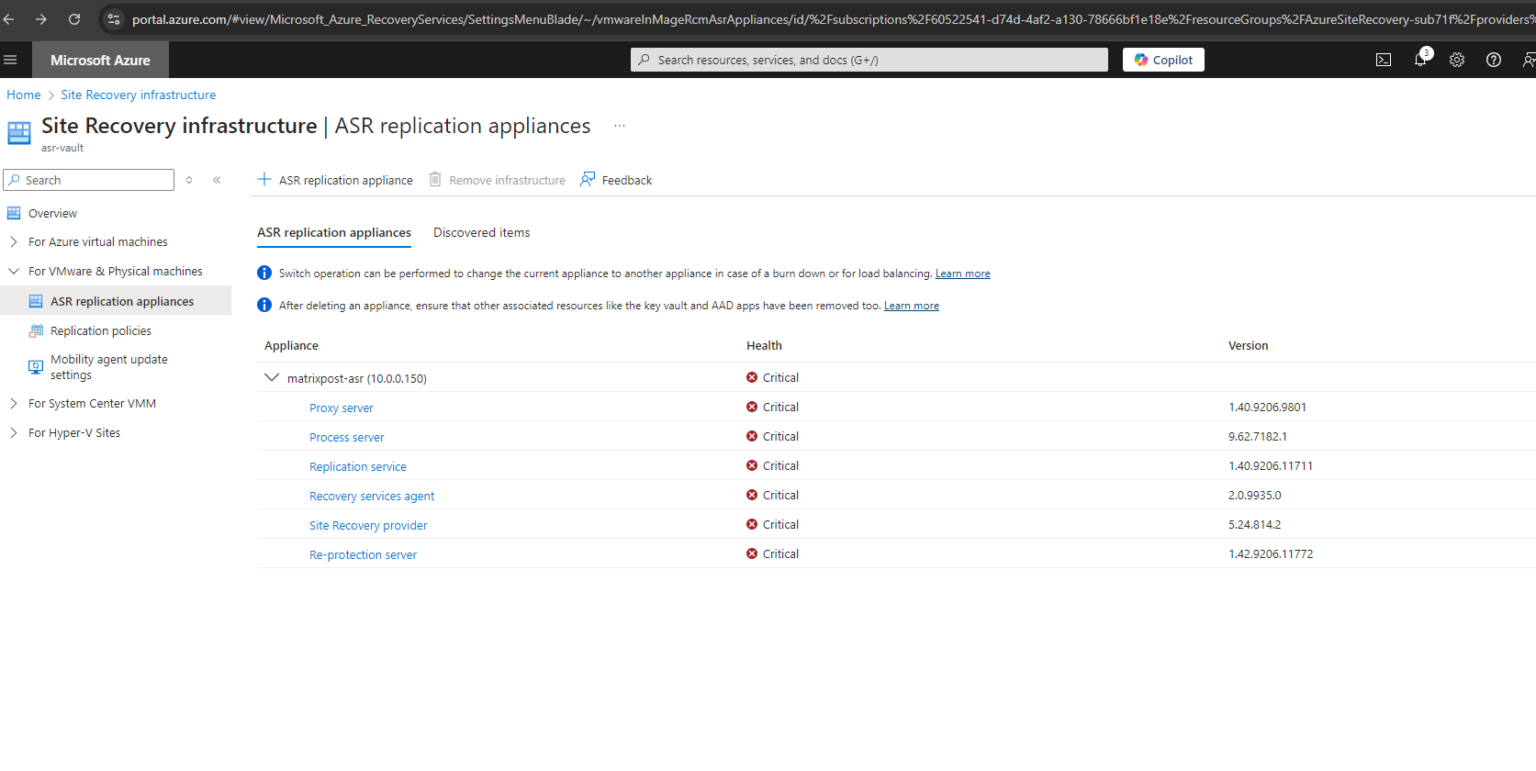
Task: Click the Home breadcrumb link
Action: [x=24, y=95]
